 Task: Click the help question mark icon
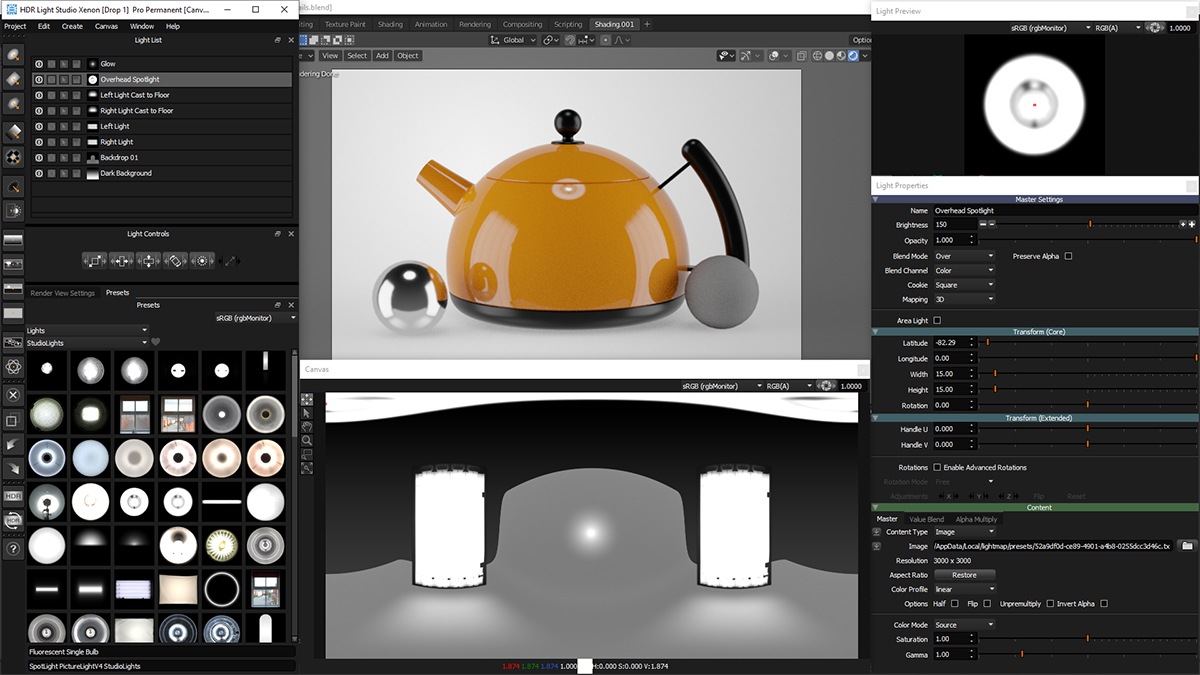pos(14,546)
